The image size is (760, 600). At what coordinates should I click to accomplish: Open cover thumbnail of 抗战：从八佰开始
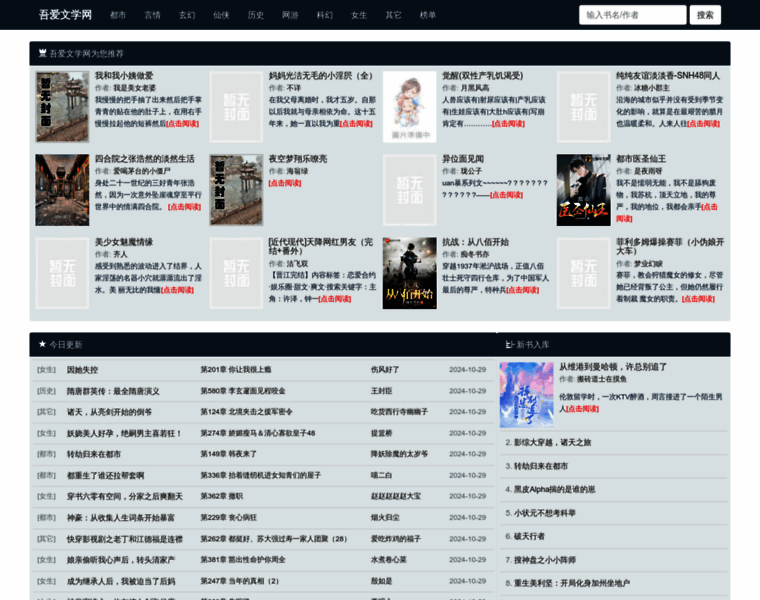point(410,273)
